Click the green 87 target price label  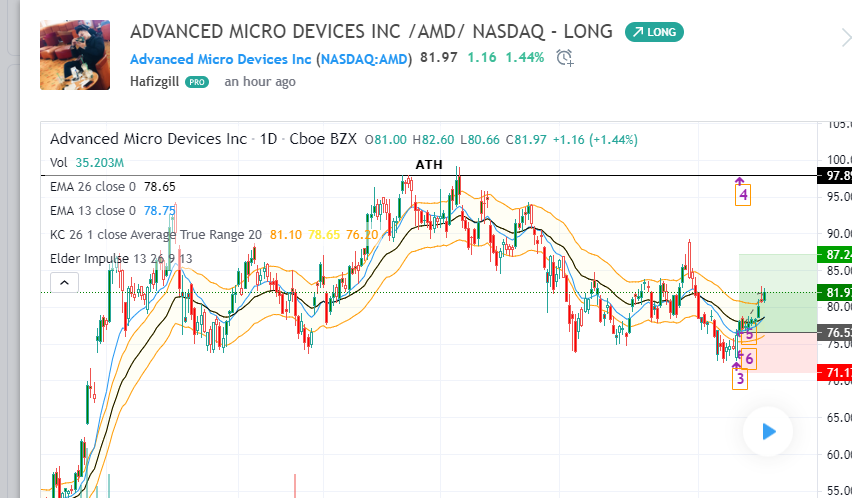(x=835, y=255)
